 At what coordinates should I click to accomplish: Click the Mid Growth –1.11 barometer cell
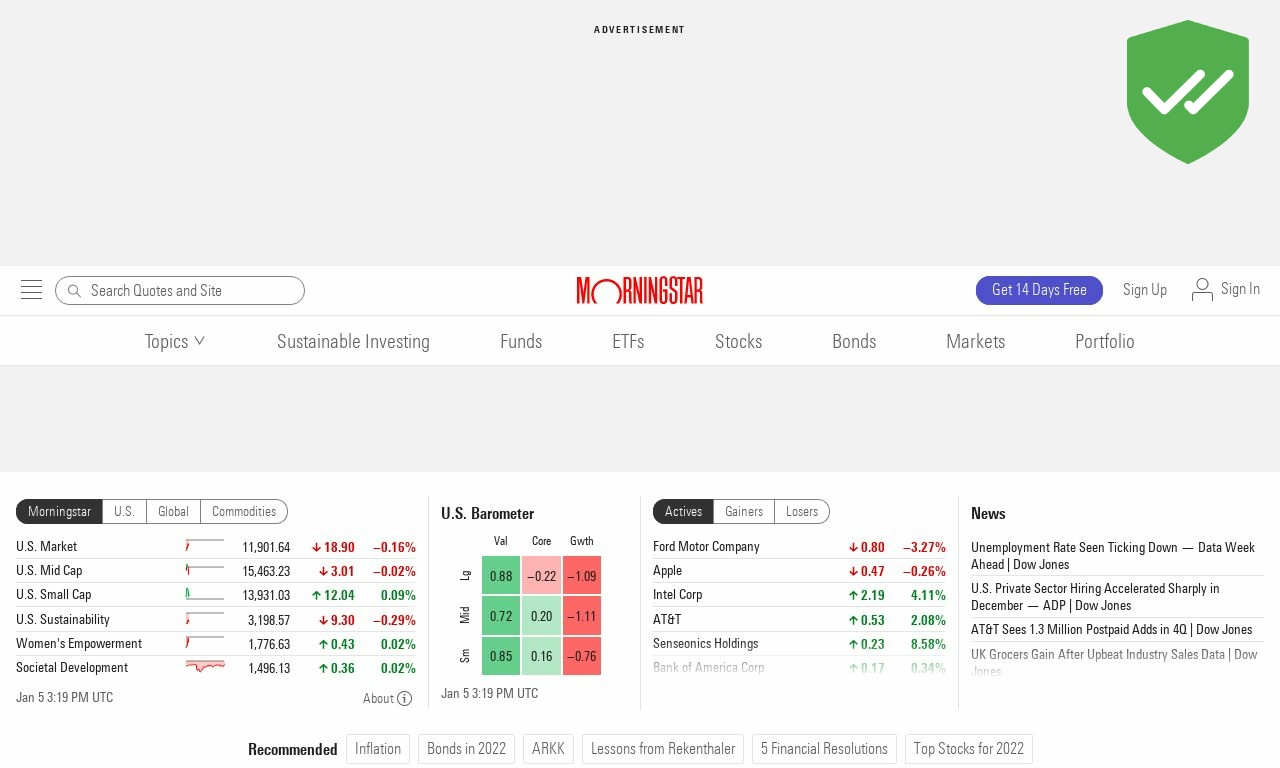click(x=582, y=616)
